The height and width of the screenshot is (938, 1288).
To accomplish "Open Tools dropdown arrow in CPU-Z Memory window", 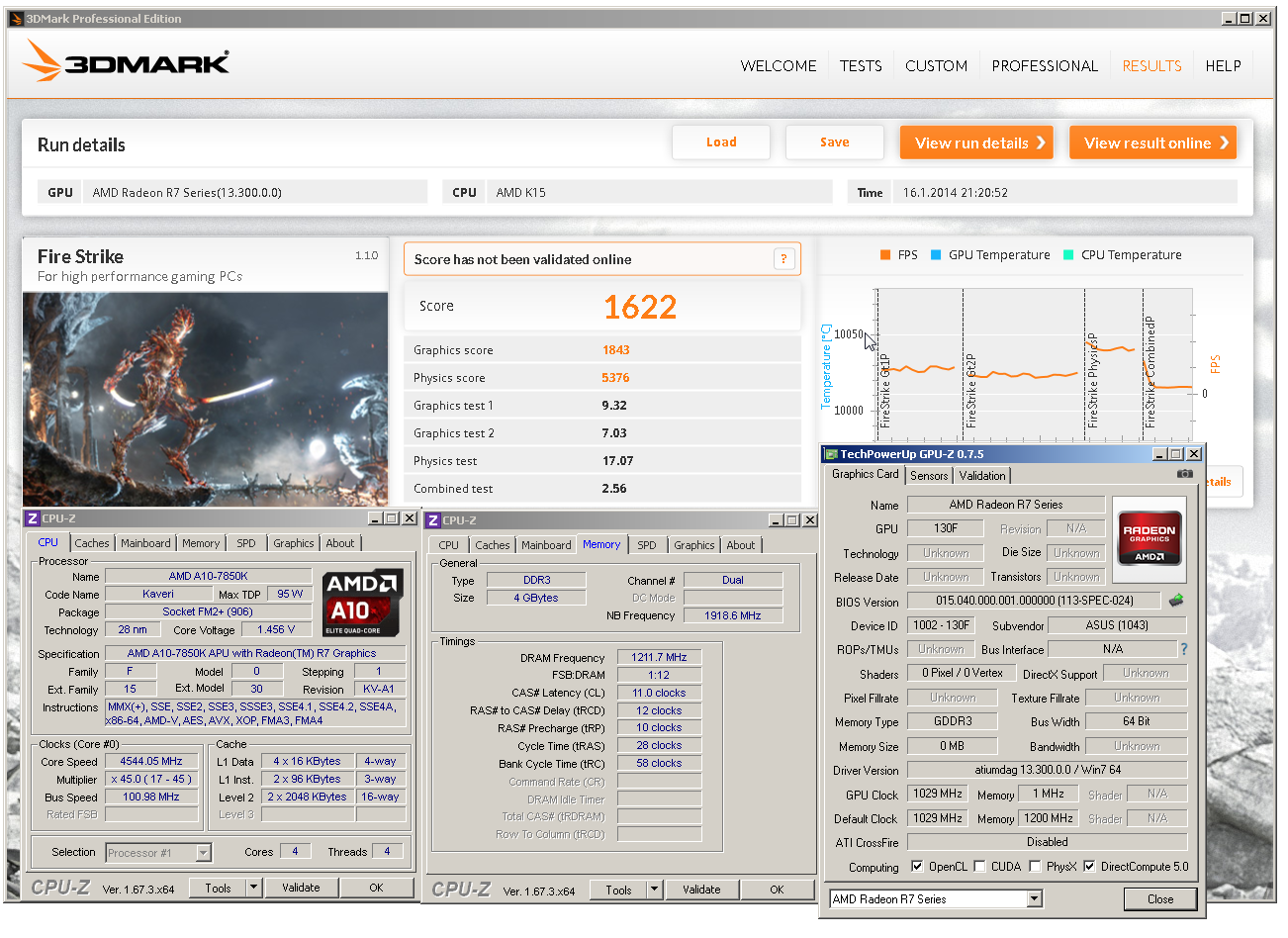I will 655,890.
